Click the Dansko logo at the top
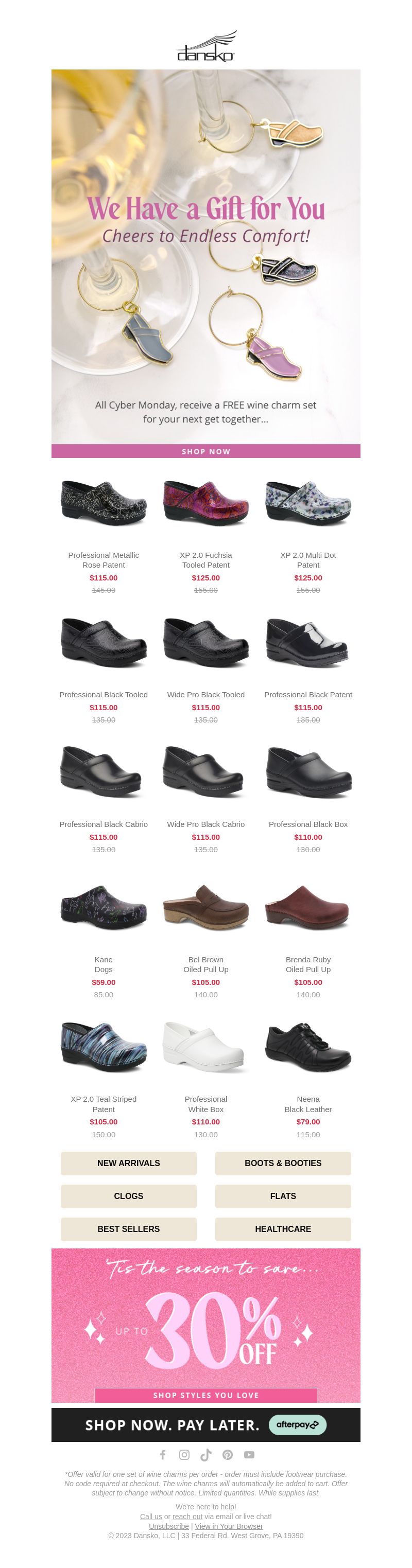412x1568 pixels. coord(206,46)
